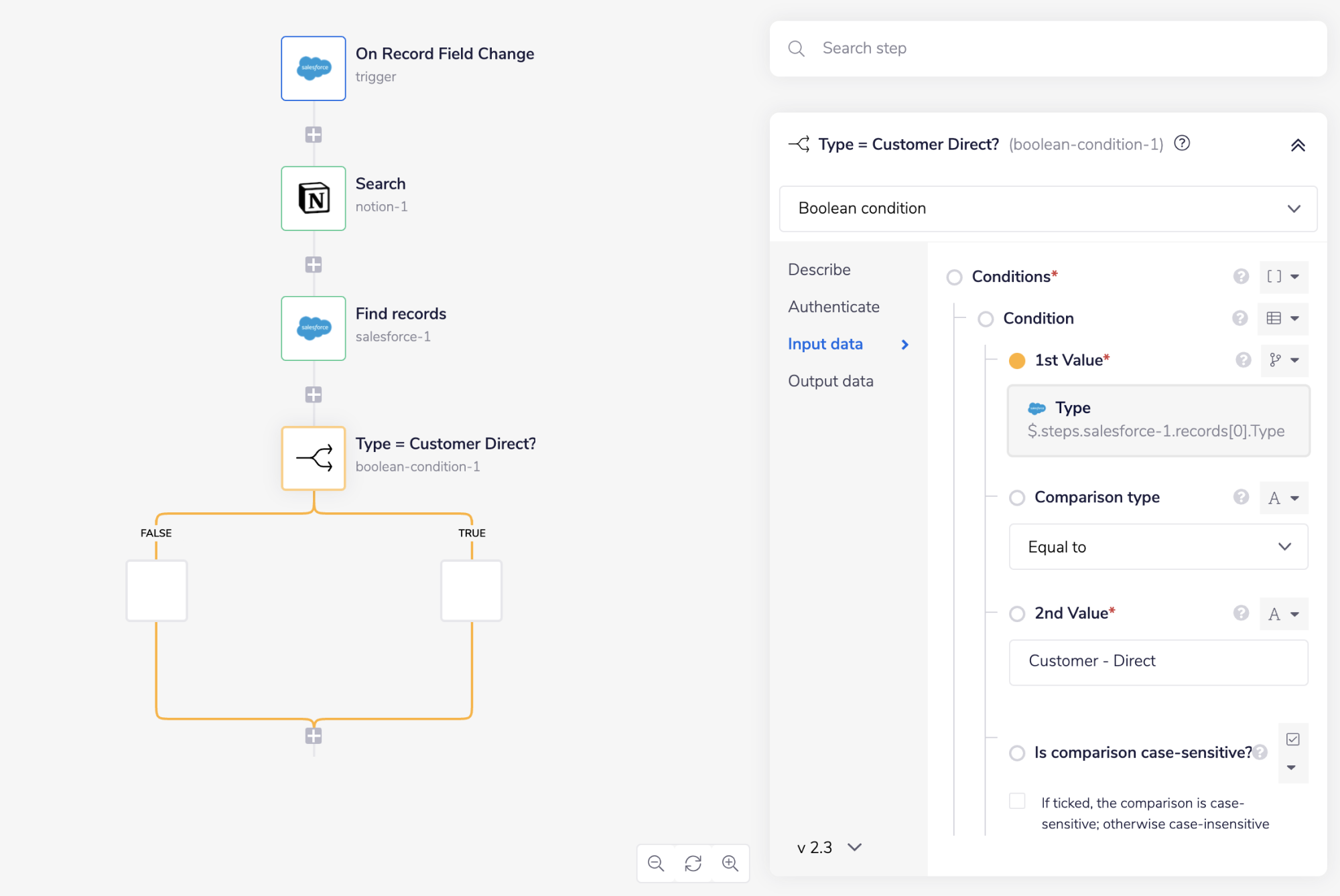Reset the canvas zoom with refresh icon
1340x896 pixels.
point(693,863)
